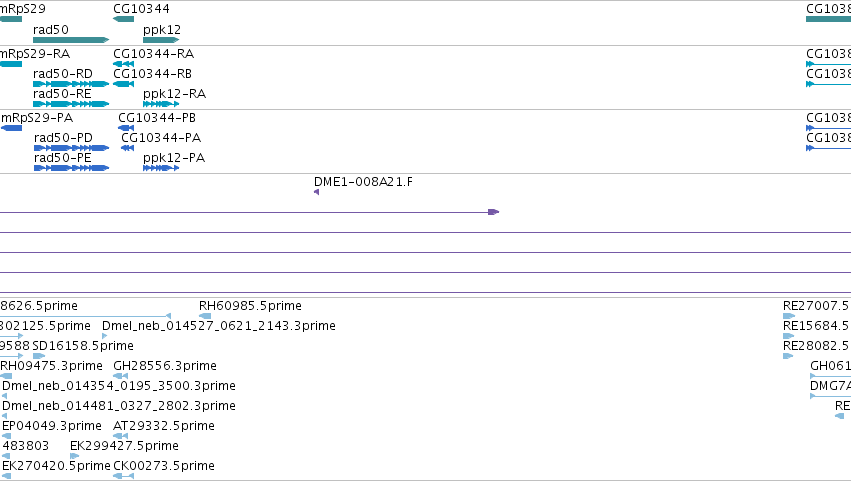Select the rad50-PE protein glyph
851x481 pixels.
coord(72,168)
